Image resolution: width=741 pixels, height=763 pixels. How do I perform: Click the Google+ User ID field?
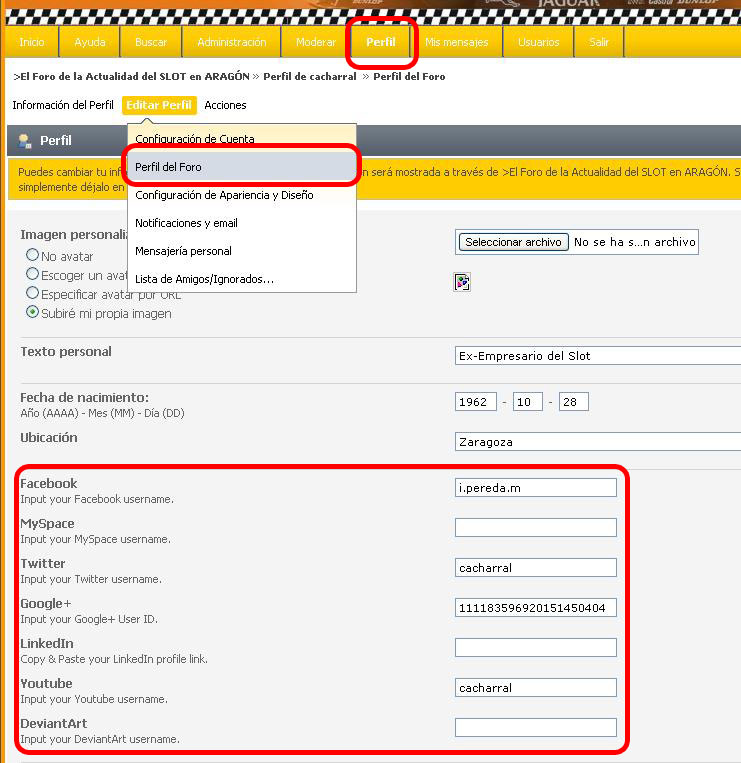[536, 608]
